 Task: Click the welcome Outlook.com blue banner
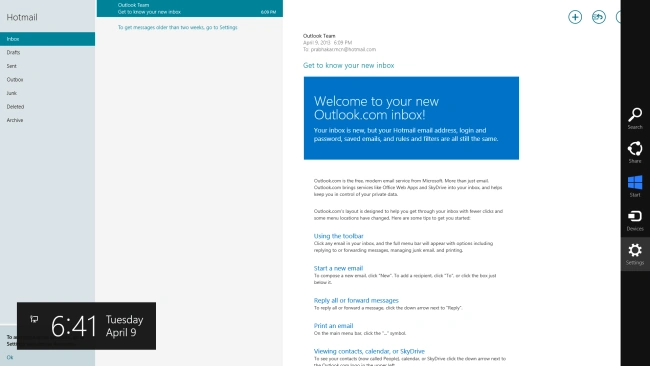(x=411, y=118)
